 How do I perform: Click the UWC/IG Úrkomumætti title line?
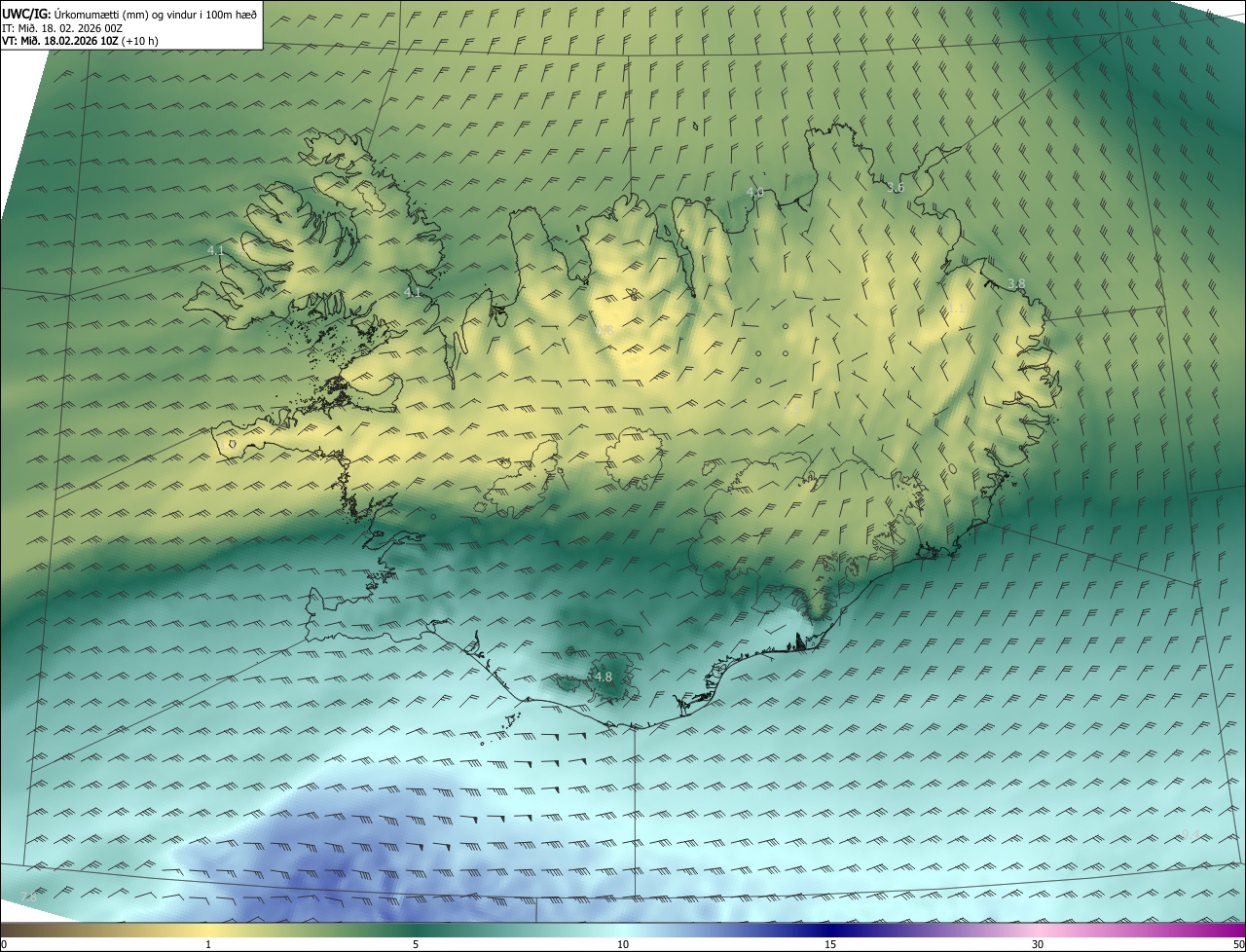129,14
